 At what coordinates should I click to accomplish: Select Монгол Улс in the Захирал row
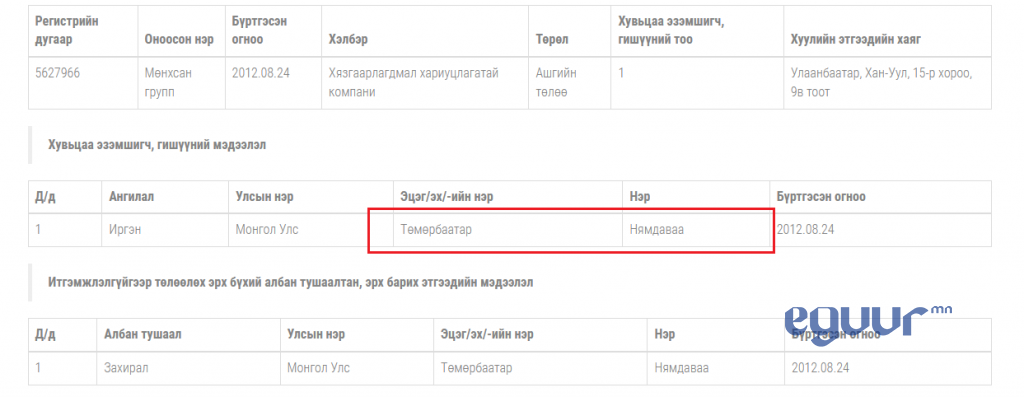tap(318, 368)
